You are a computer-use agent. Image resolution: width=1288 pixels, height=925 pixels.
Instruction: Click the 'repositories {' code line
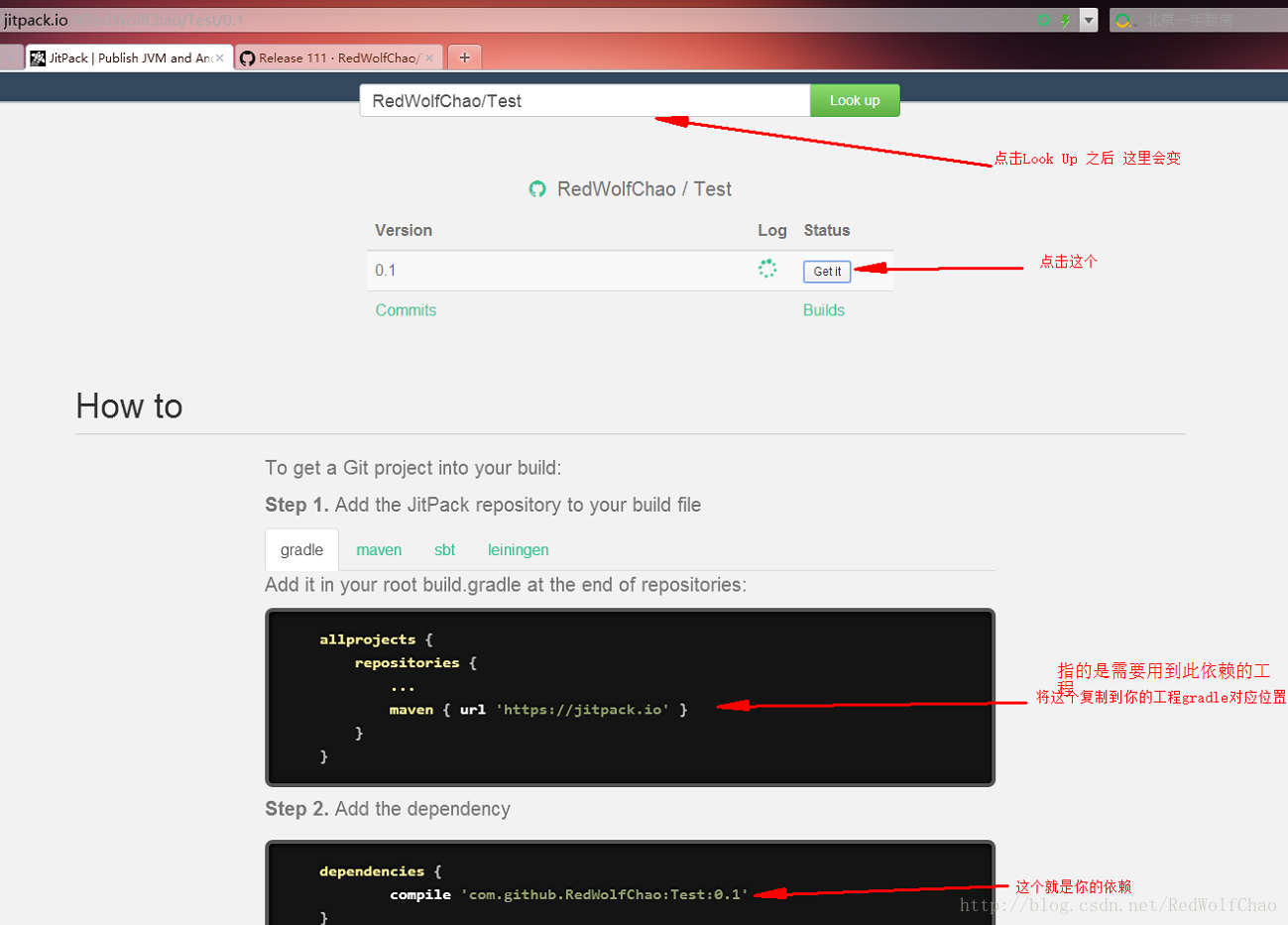click(415, 663)
